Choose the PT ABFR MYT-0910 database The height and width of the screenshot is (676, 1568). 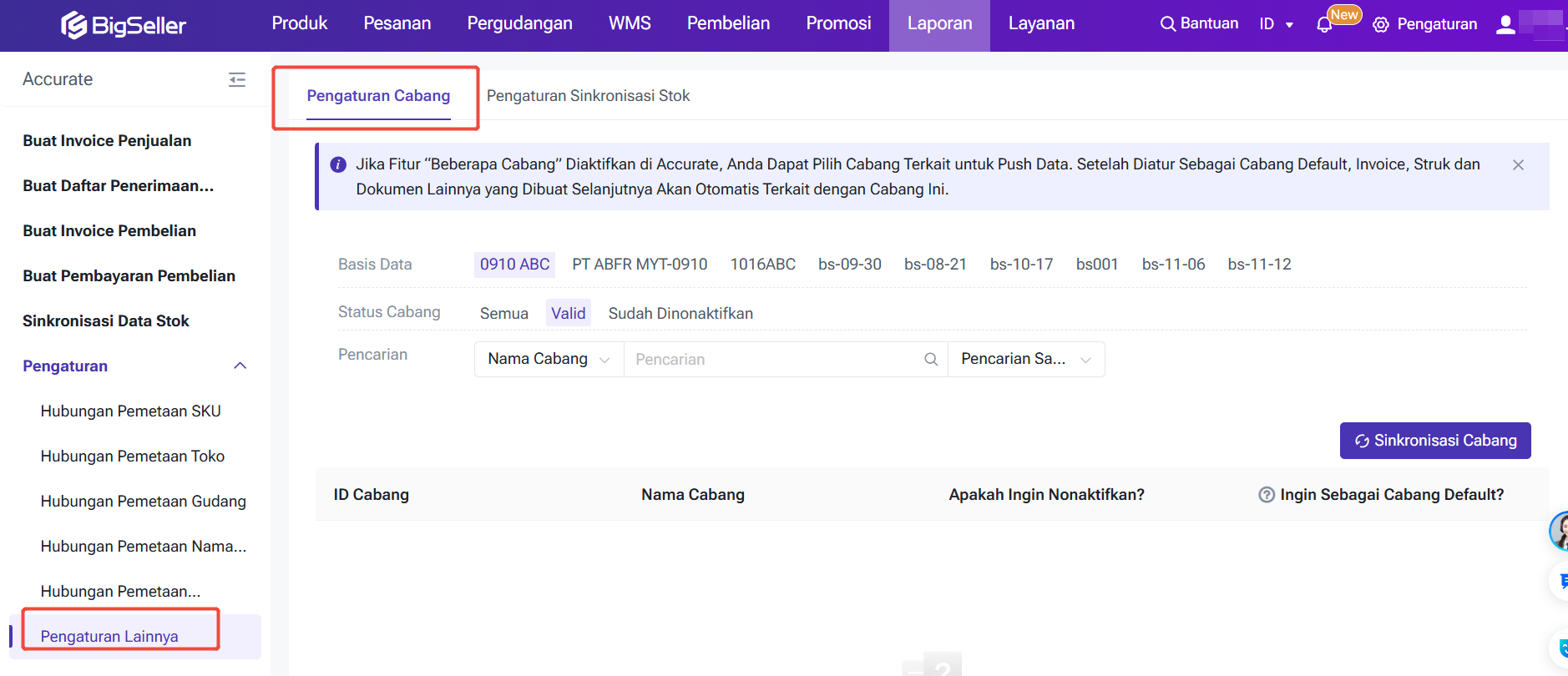640,265
